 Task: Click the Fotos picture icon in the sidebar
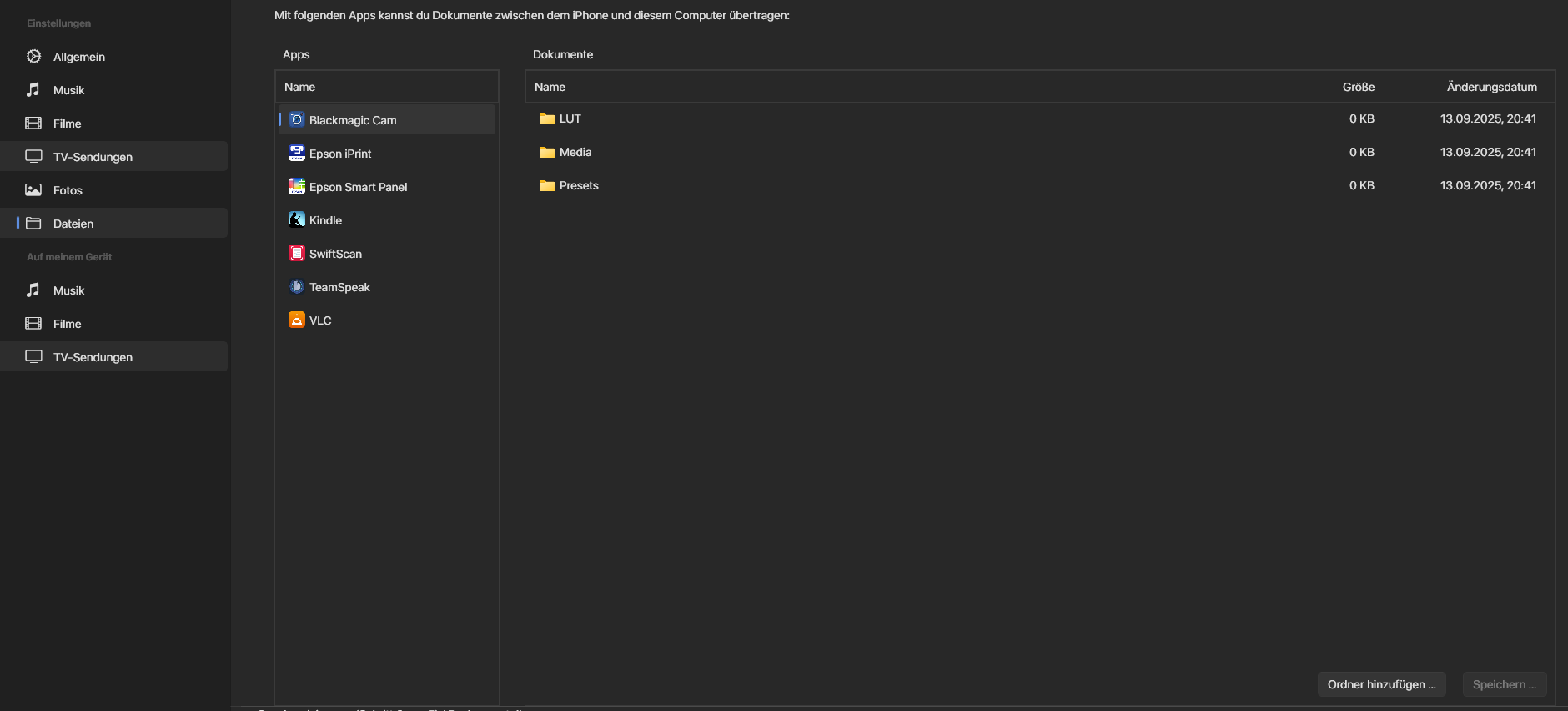[33, 190]
